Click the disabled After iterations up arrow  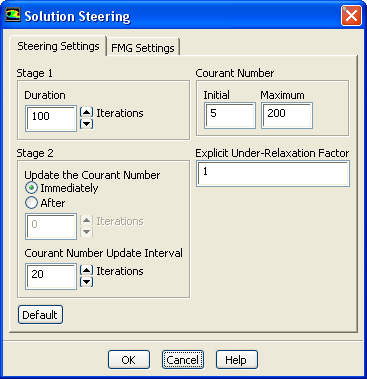[x=86, y=220]
